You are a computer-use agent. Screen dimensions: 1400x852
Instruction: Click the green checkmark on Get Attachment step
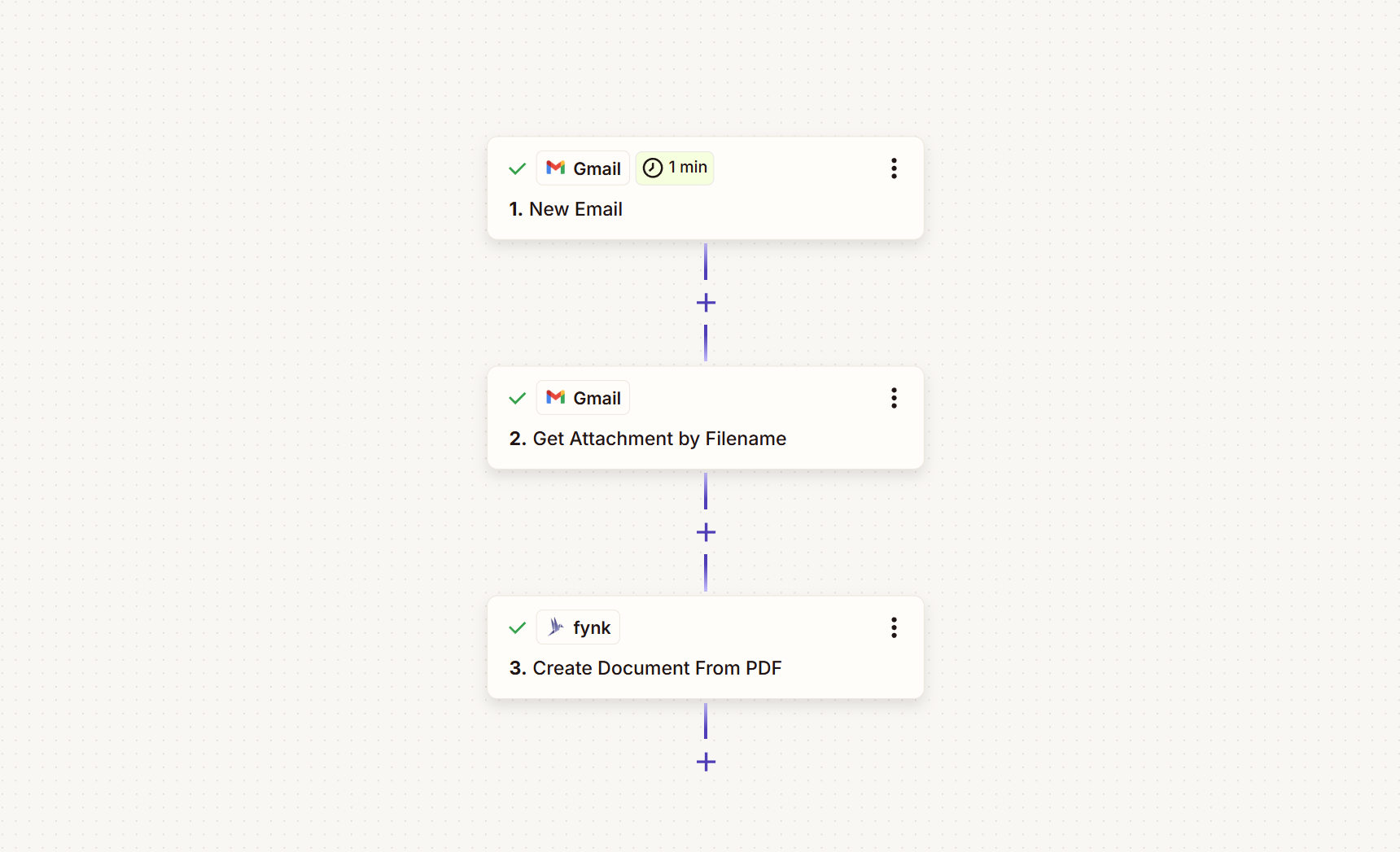pos(517,398)
